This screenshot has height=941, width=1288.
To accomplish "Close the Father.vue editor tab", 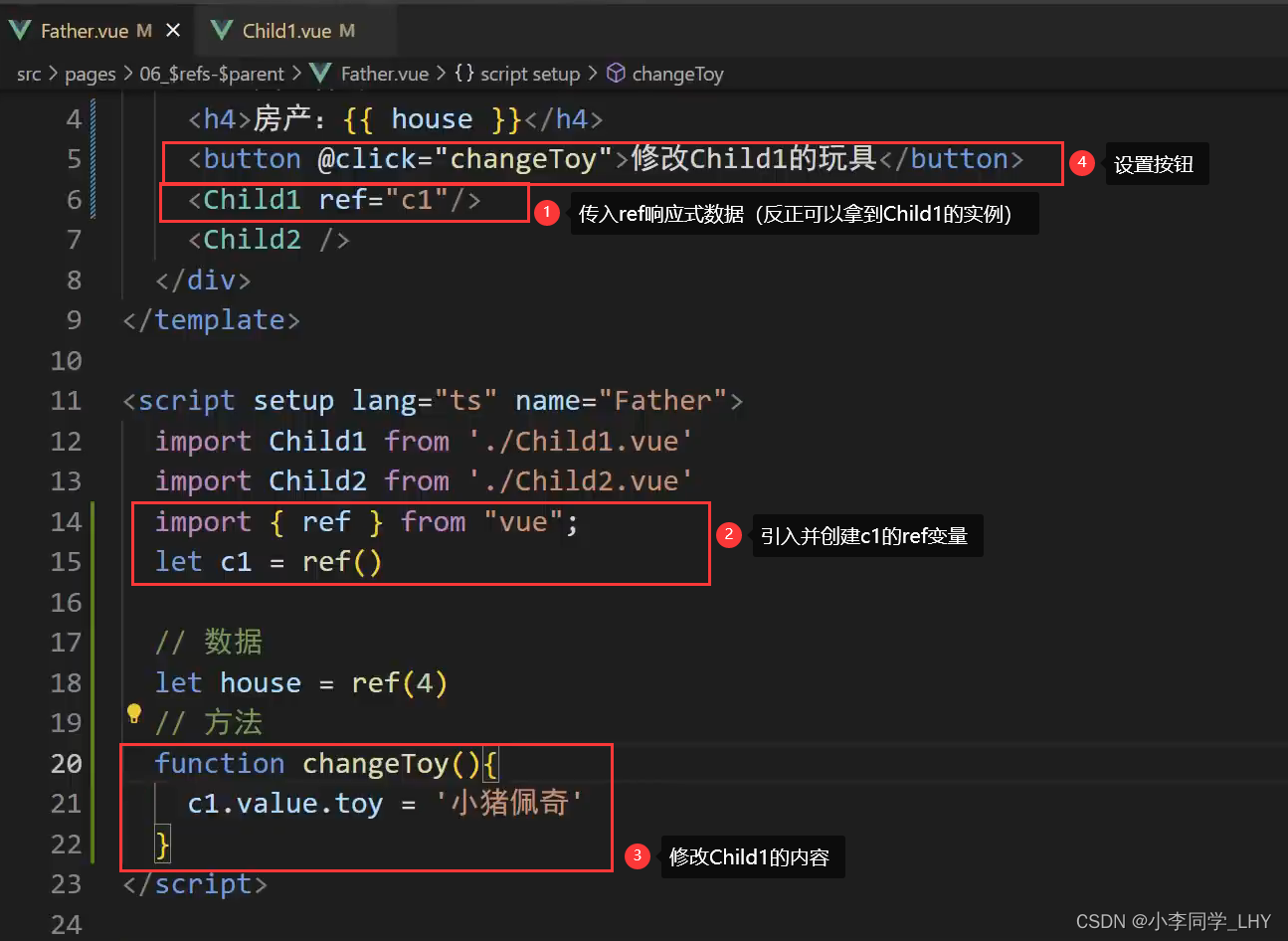I will tap(173, 31).
